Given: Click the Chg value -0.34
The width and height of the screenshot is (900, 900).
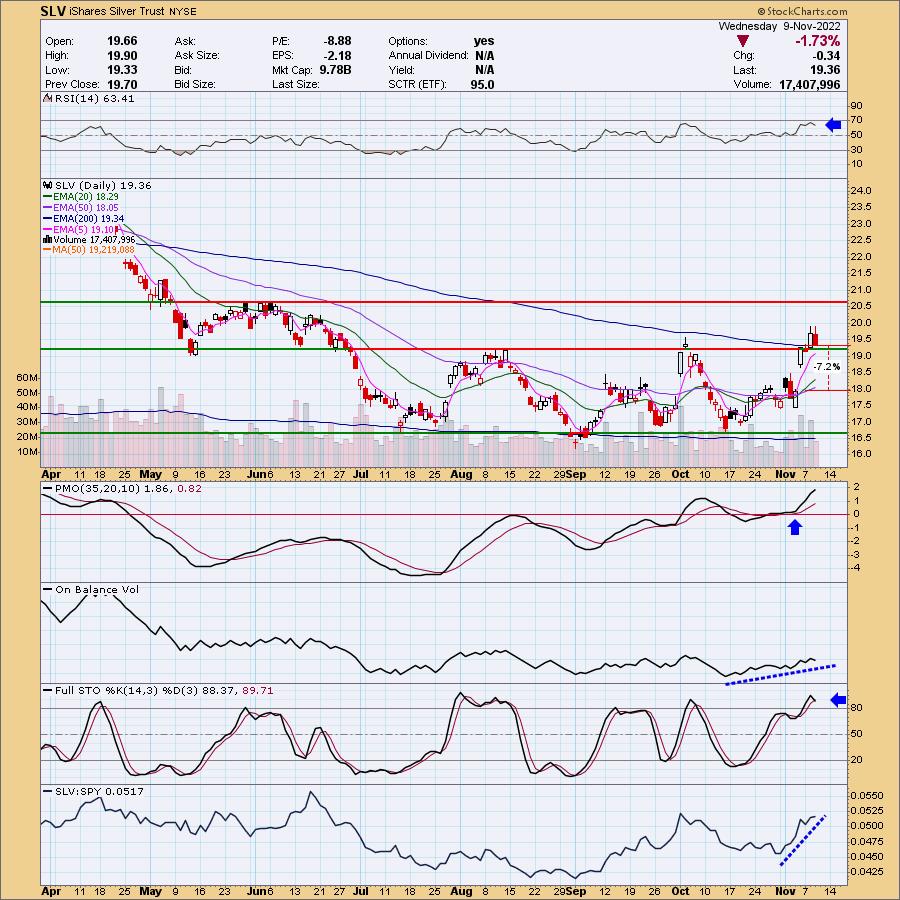Looking at the screenshot, I should (826, 56).
